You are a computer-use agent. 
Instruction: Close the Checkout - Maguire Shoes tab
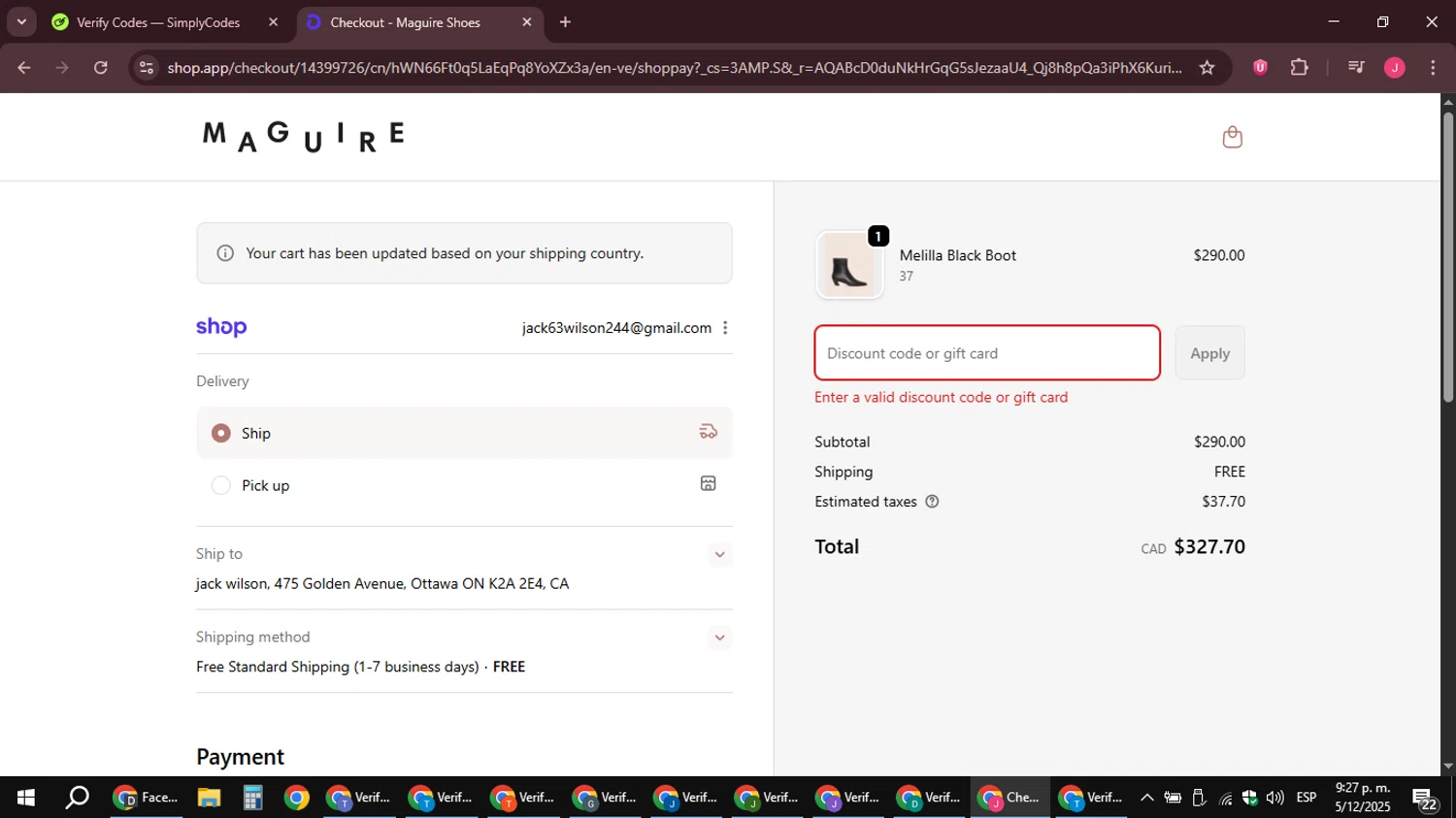(x=527, y=22)
